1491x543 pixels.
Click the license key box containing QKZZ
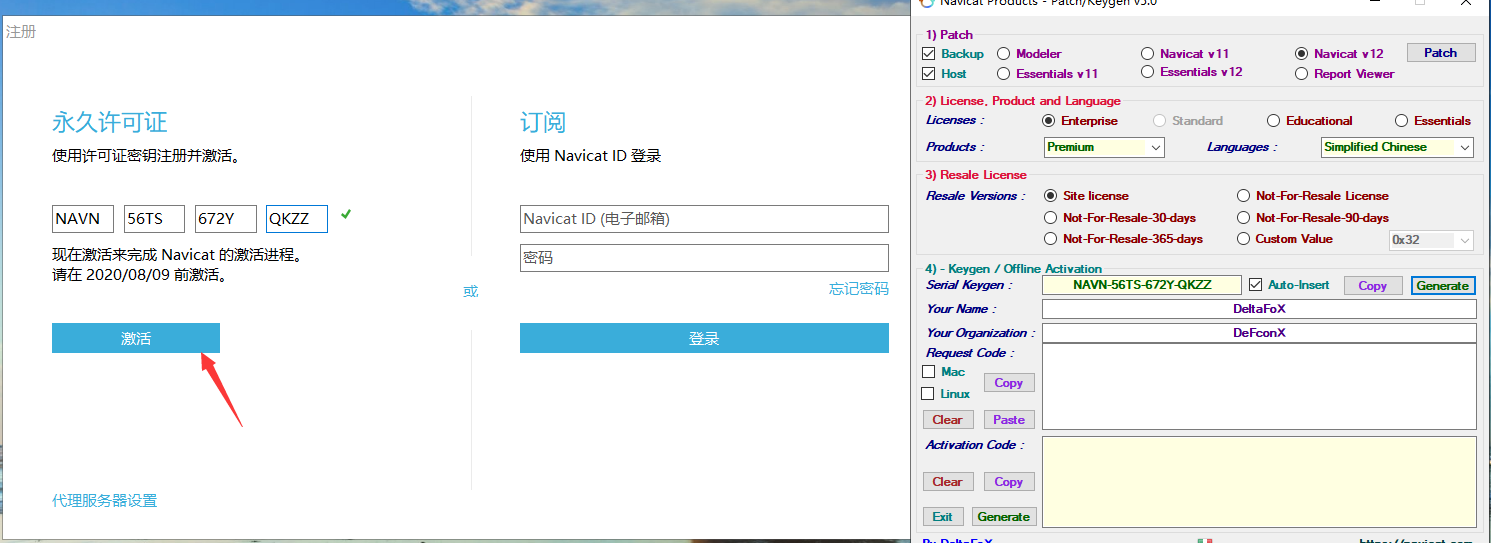coord(297,219)
